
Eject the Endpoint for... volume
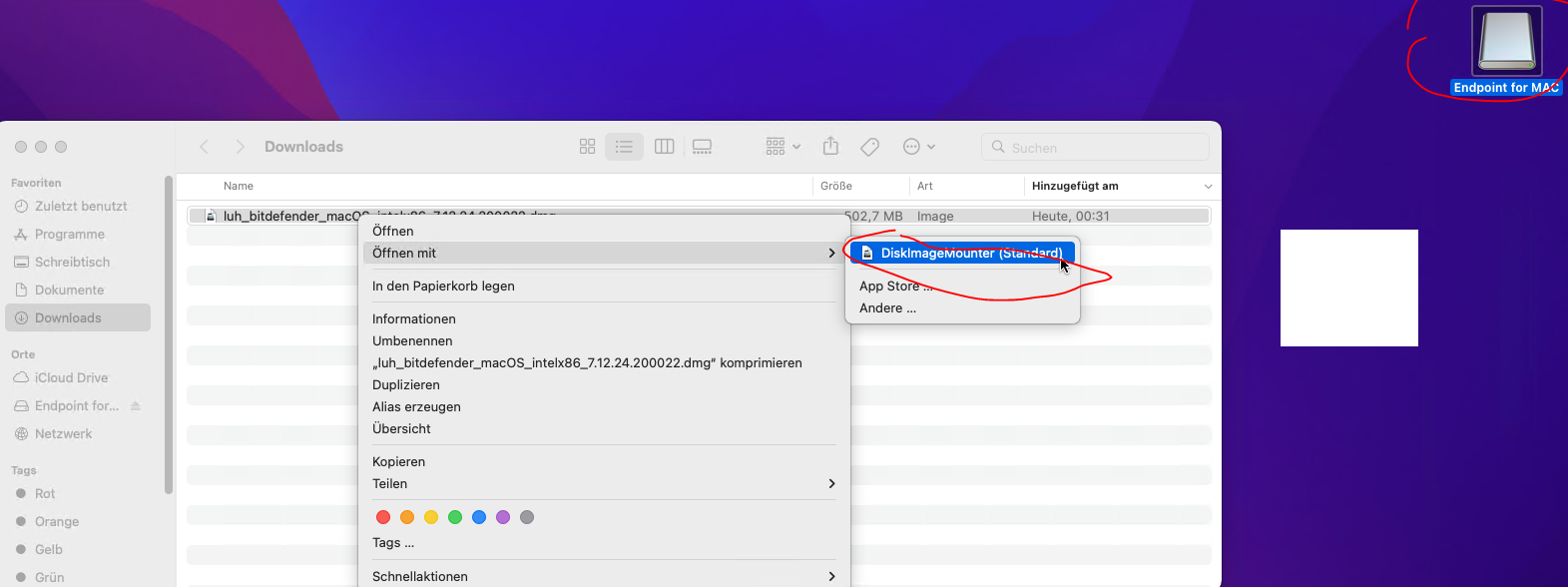click(x=136, y=405)
